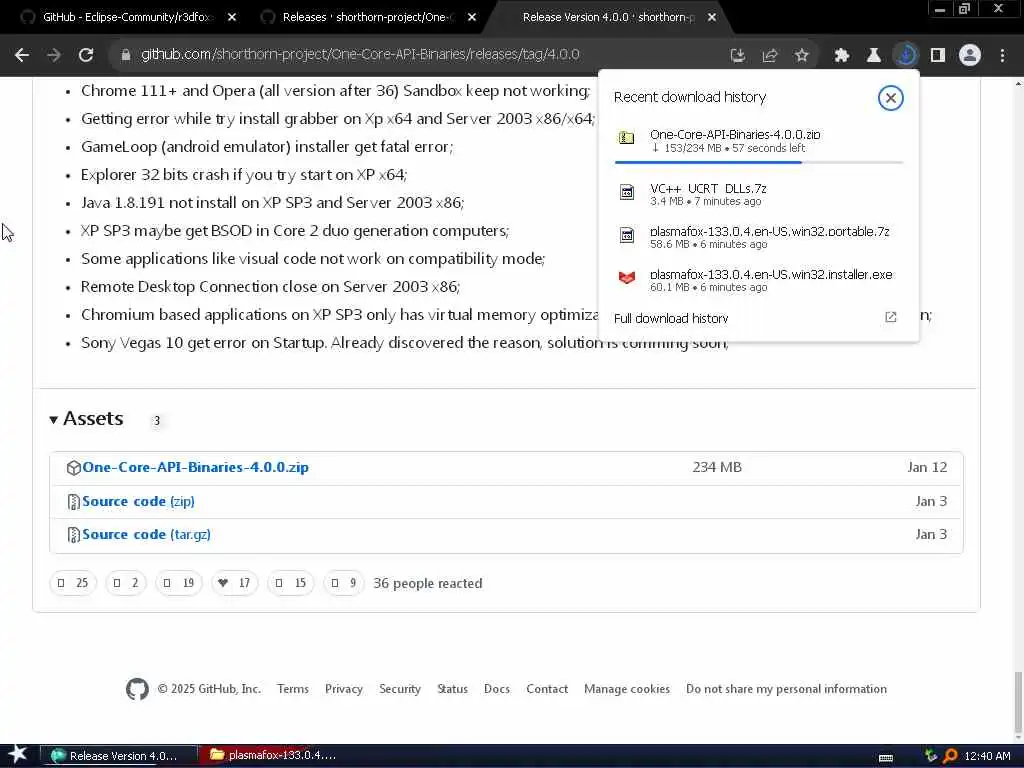Open the side panel icon
The image size is (1024, 768).
click(x=938, y=56)
